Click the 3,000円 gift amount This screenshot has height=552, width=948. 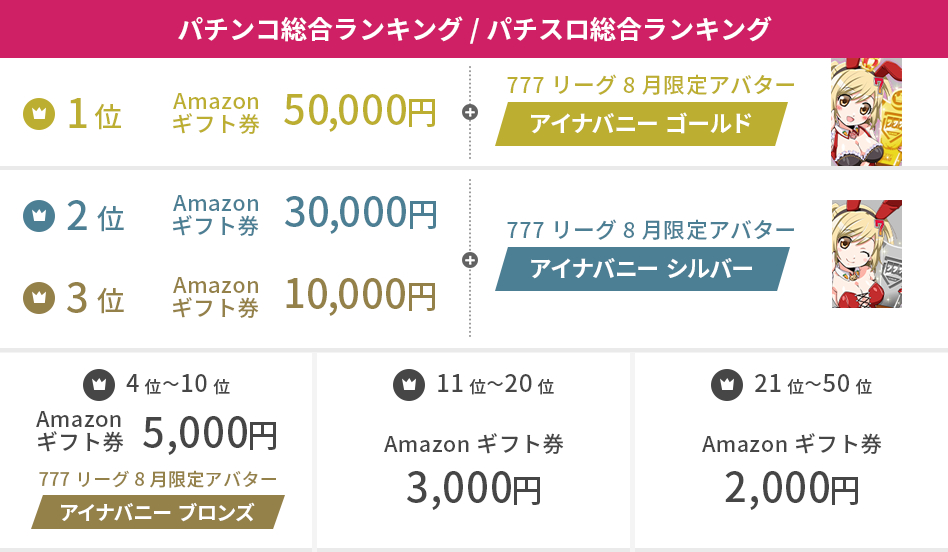tap(474, 488)
